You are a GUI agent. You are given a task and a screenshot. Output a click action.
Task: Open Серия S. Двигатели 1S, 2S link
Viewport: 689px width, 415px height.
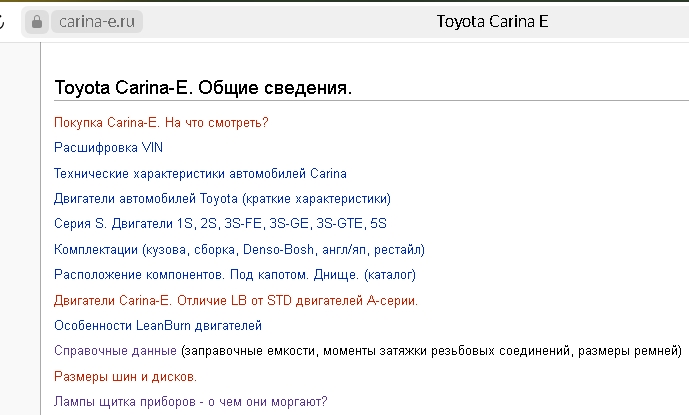point(220,223)
